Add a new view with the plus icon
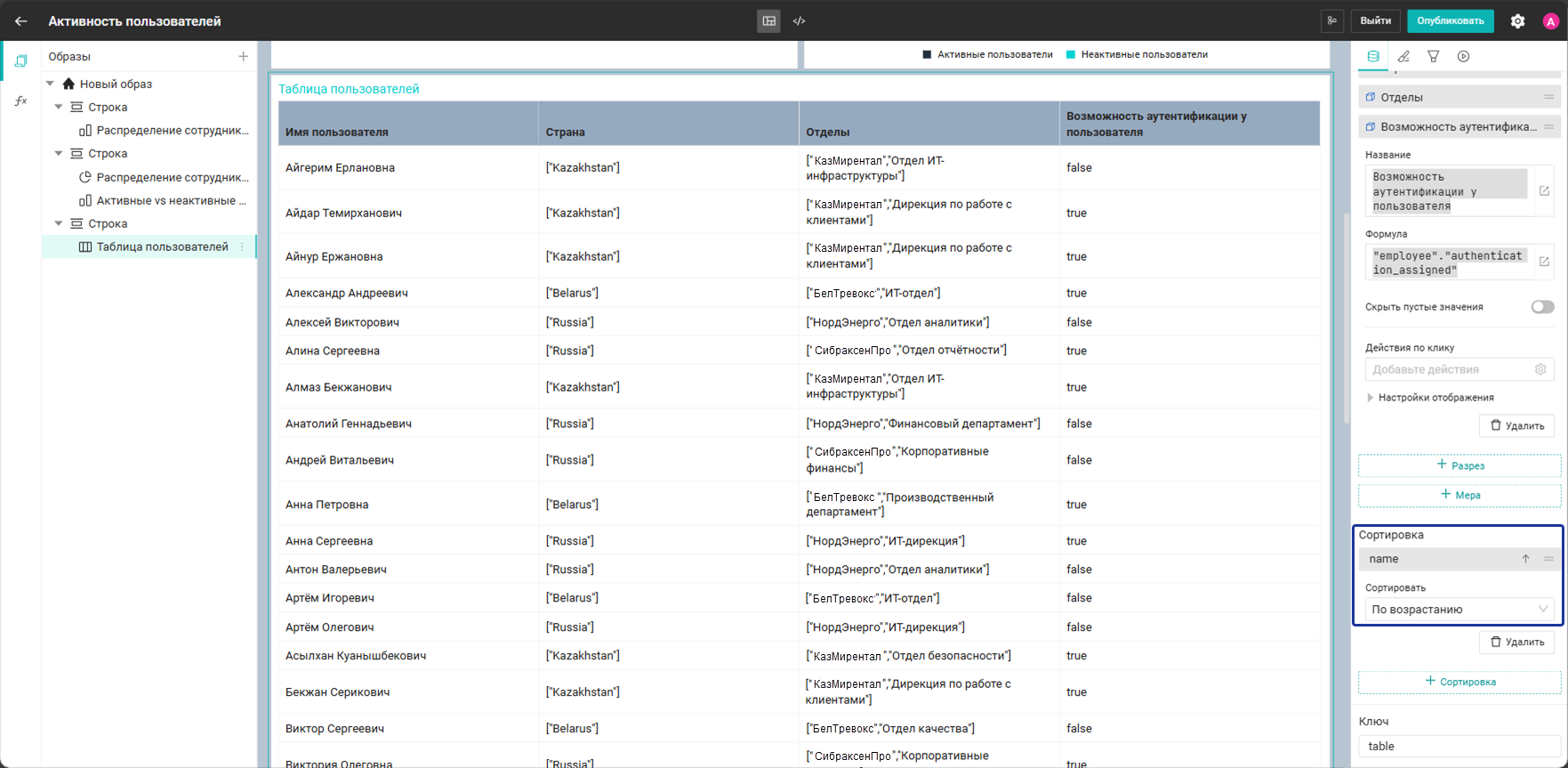1568x768 pixels. (x=243, y=56)
